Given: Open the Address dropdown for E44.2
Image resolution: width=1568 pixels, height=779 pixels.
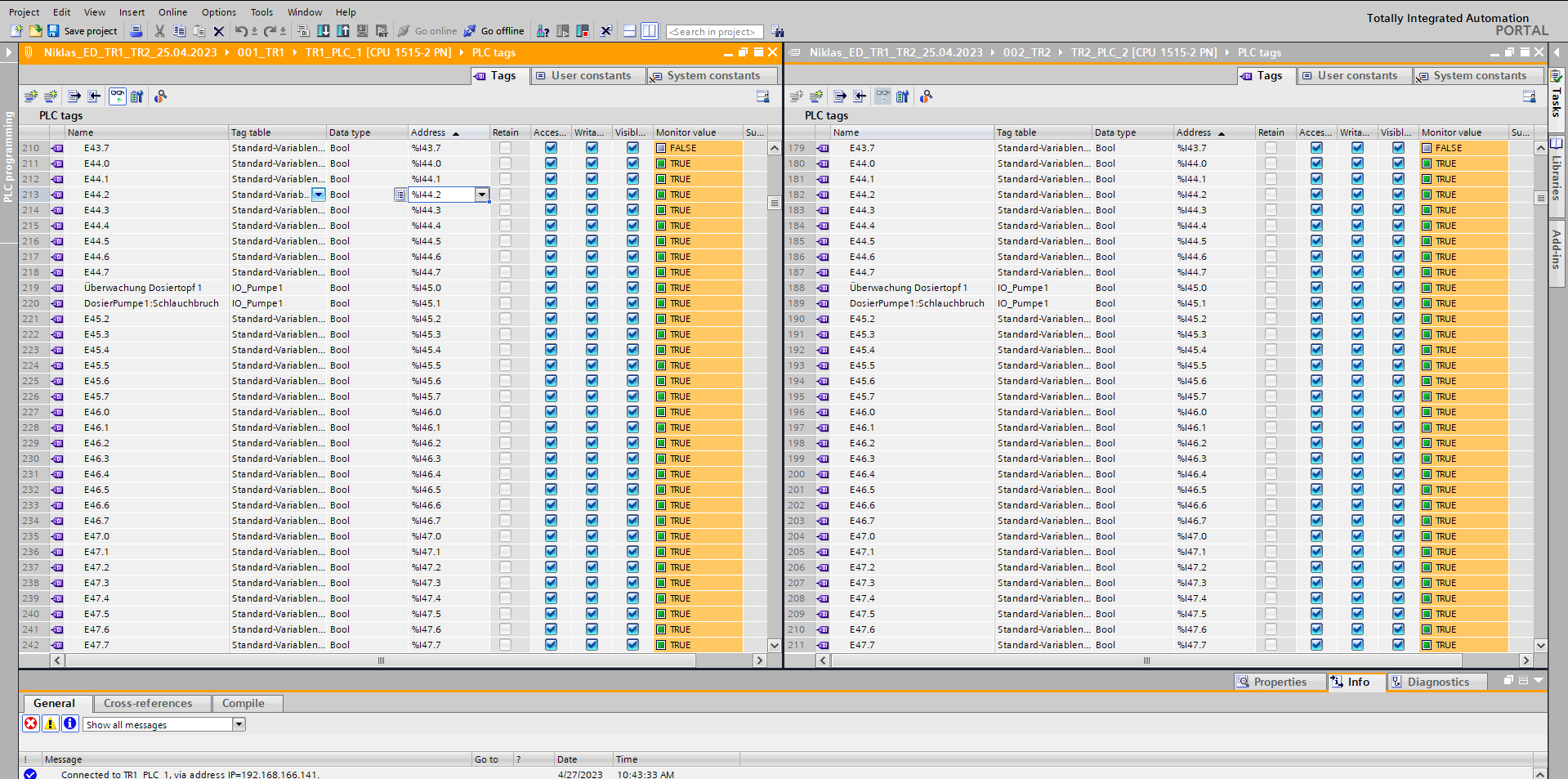Looking at the screenshot, I should click(482, 195).
